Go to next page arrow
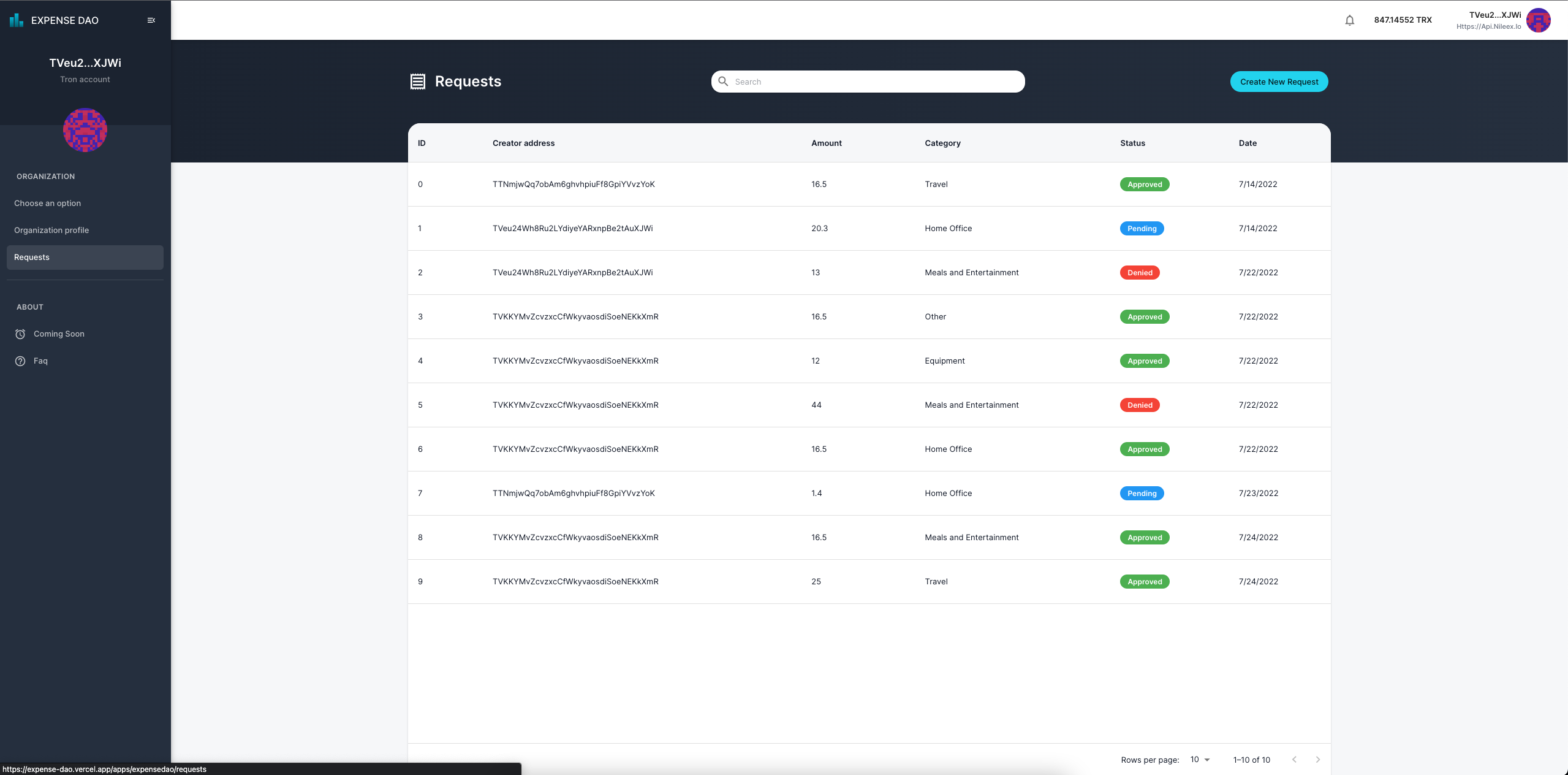1568x775 pixels. click(x=1317, y=760)
